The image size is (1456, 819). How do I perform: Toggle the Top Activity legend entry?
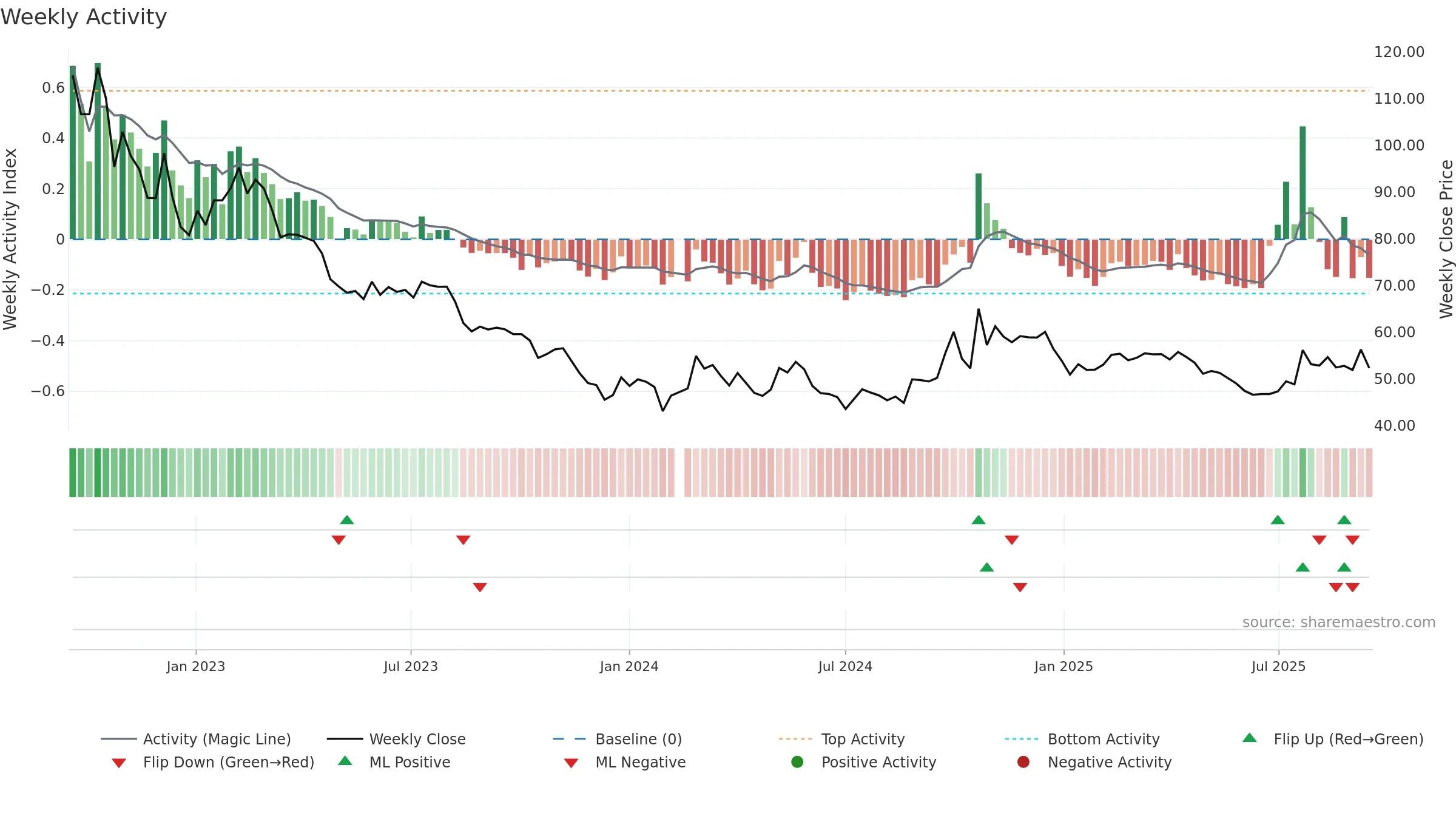pos(842,739)
